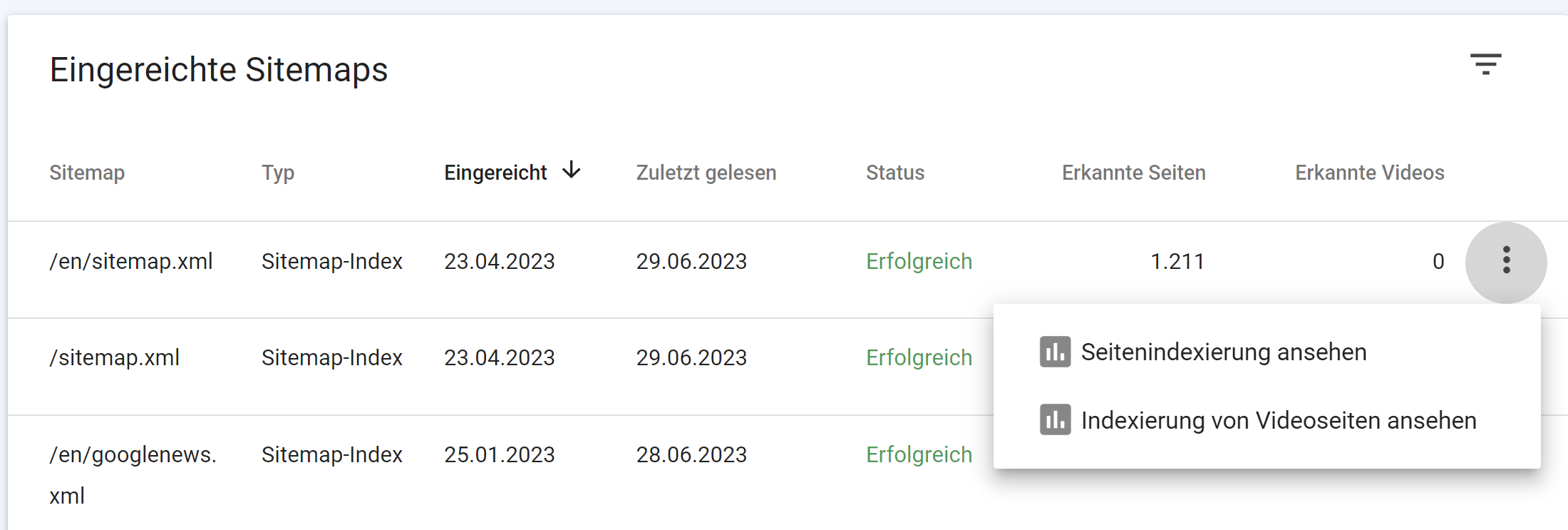Sort the table by "Sitemap" column

pos(87,172)
